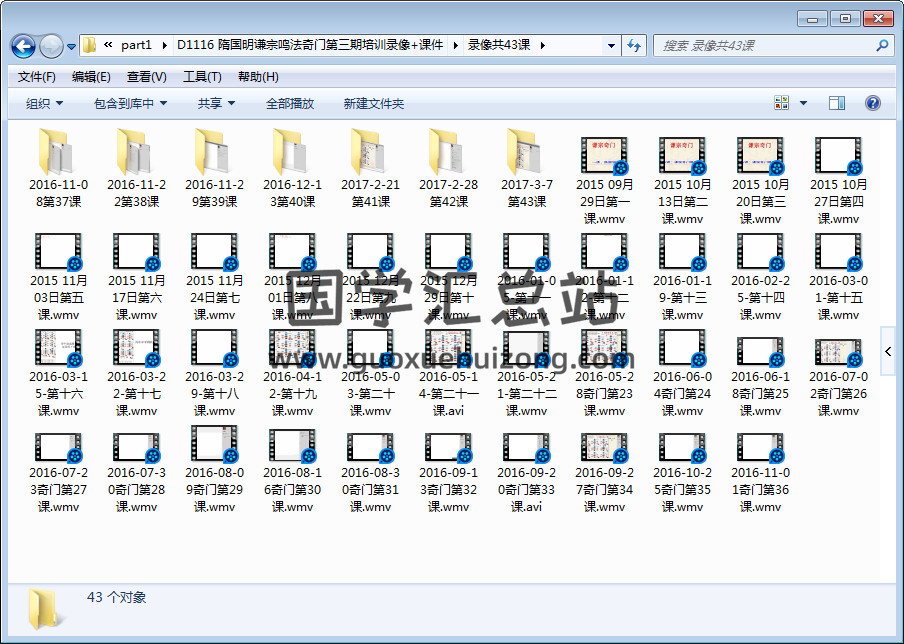
Task: Open the help question mark icon
Action: (x=872, y=103)
